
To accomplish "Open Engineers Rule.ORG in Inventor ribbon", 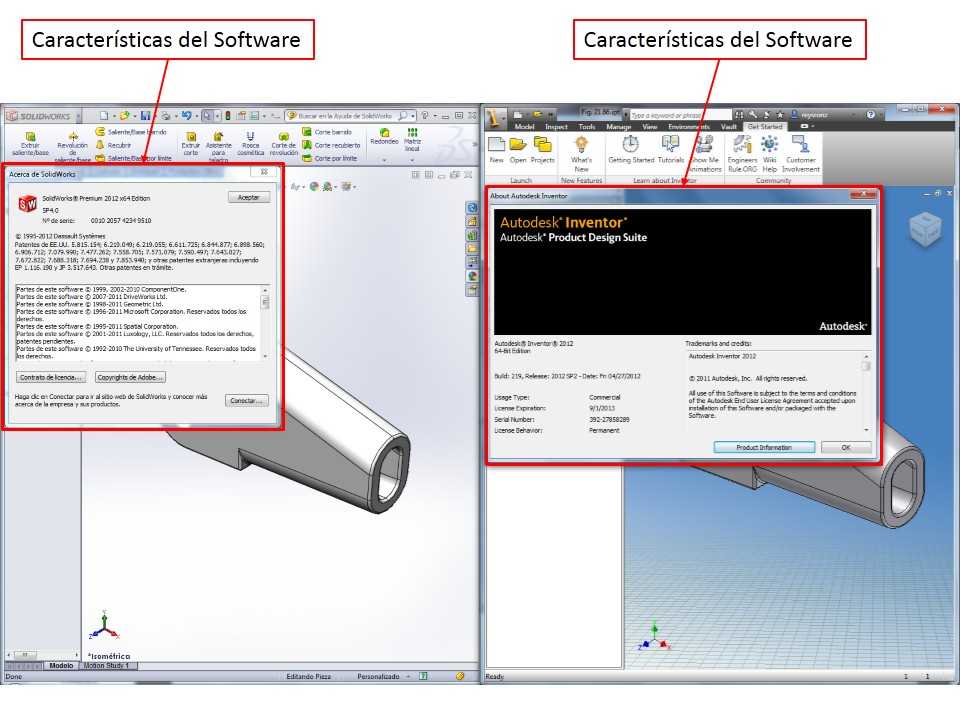I will (x=742, y=154).
